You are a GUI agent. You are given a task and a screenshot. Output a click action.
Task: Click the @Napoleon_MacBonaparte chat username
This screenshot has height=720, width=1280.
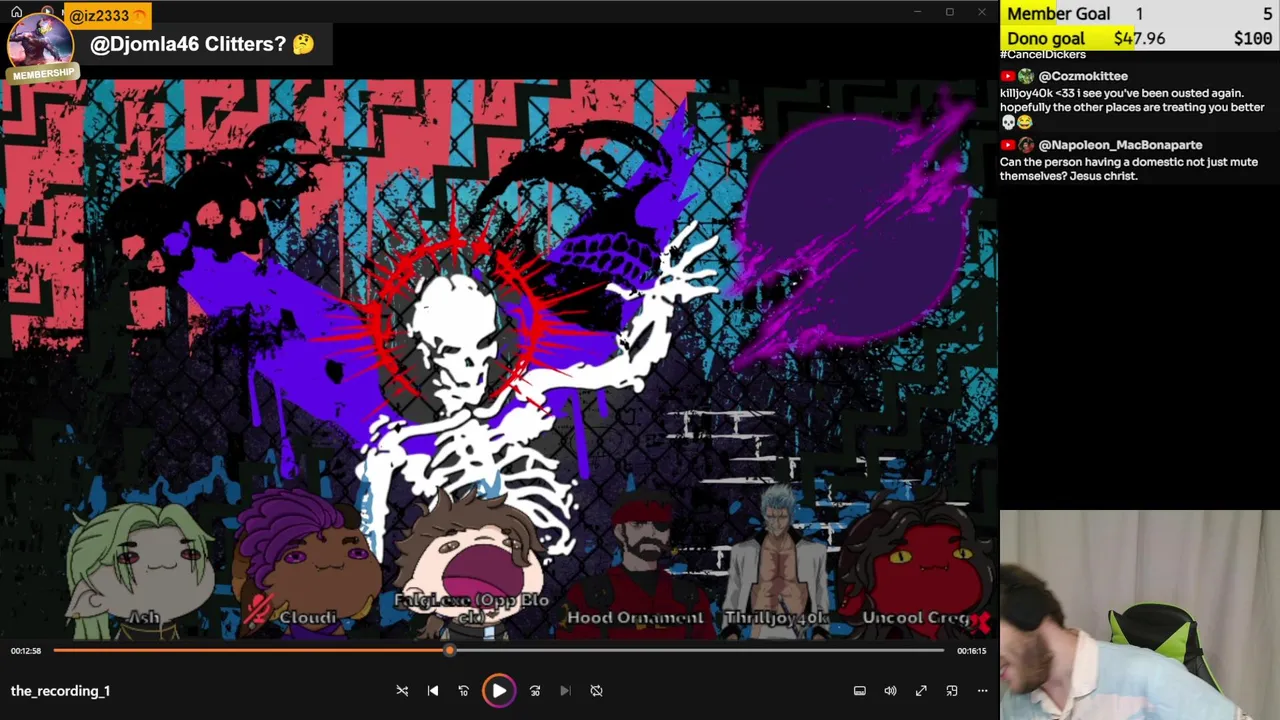click(1120, 145)
